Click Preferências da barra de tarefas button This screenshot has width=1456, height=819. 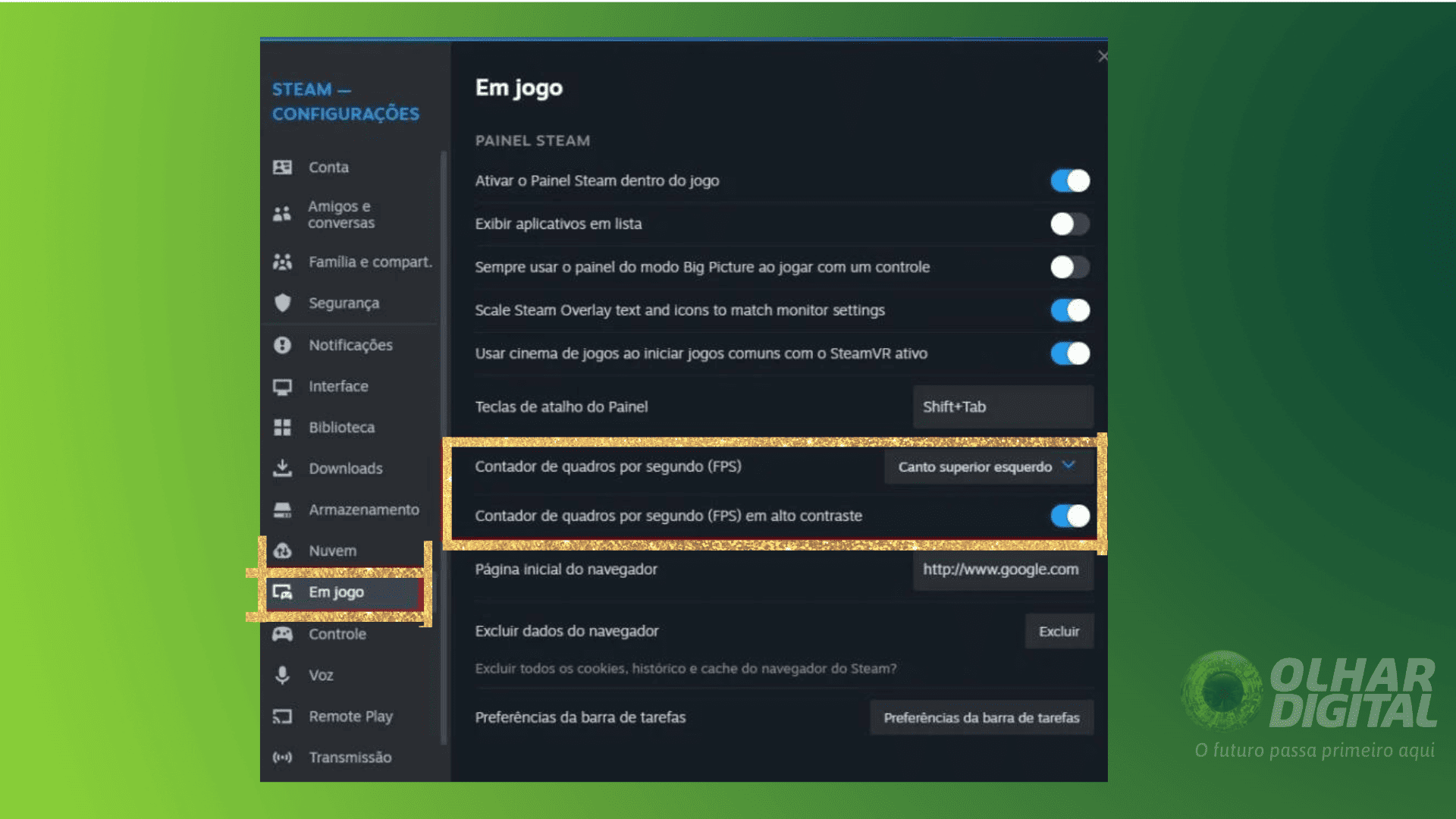[x=982, y=717]
